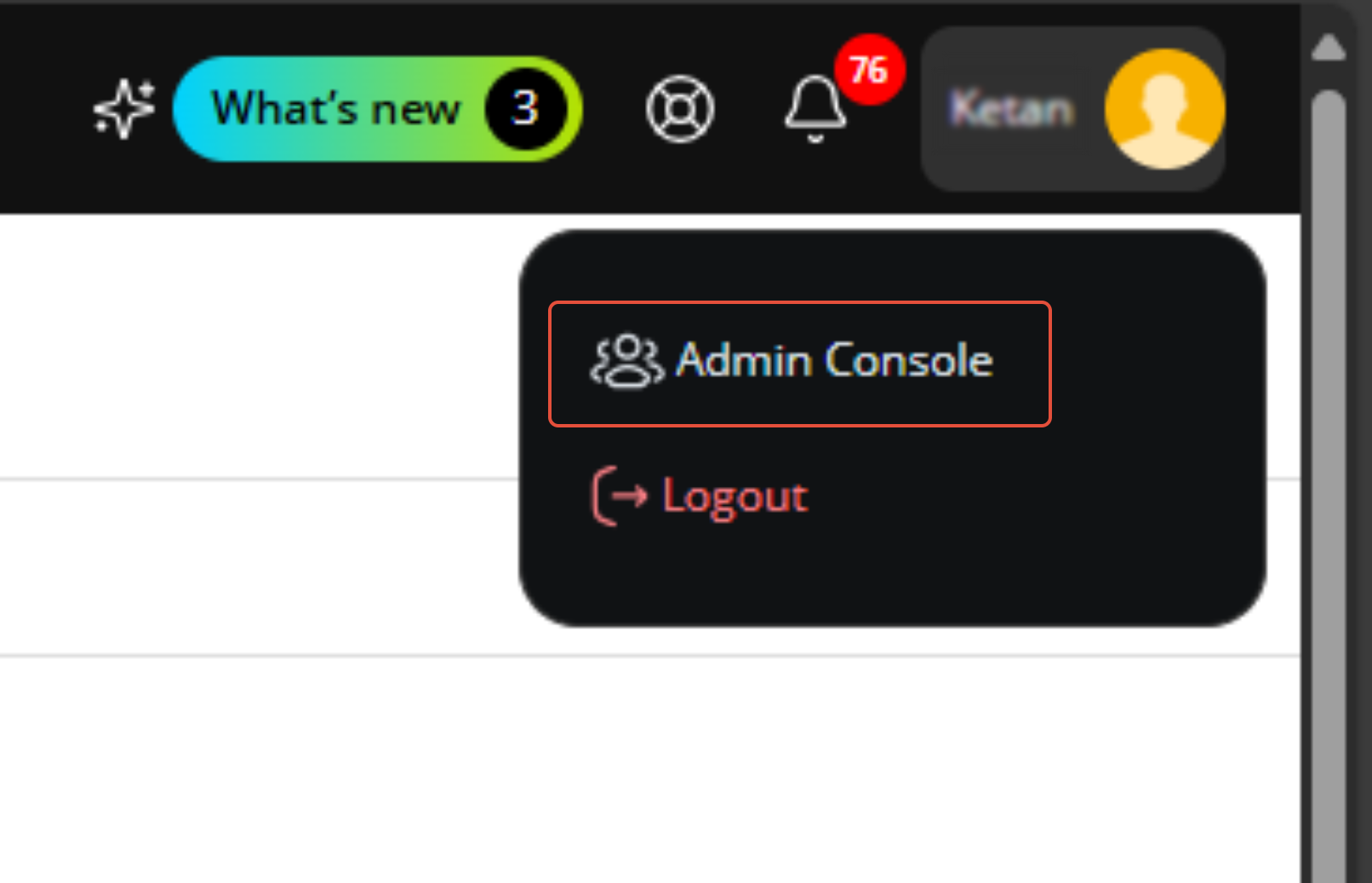Select the What's new text label
The height and width of the screenshot is (883, 1372).
pyautogui.click(x=335, y=109)
